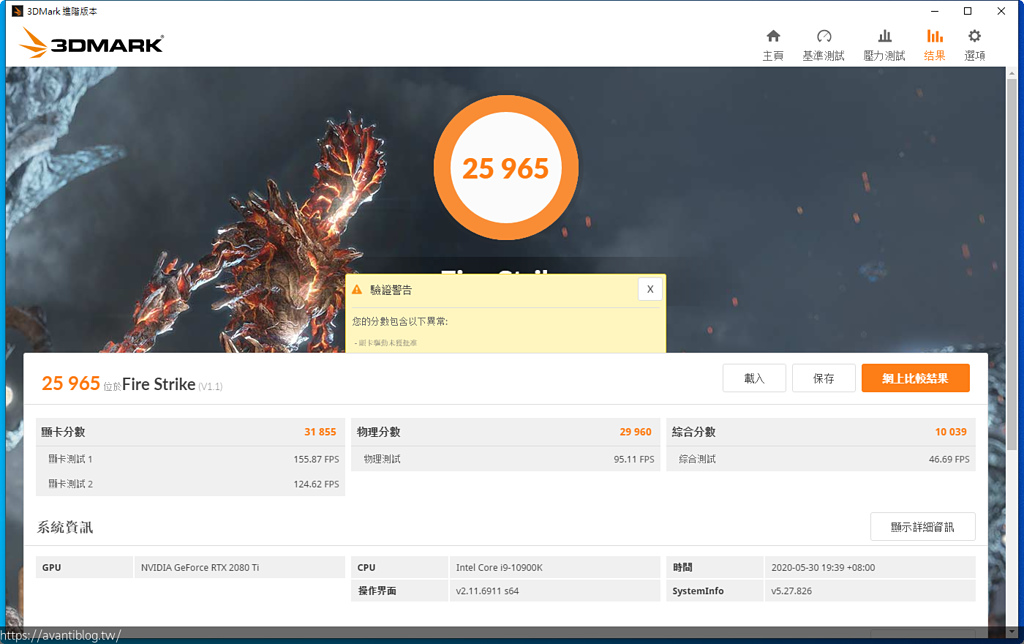Click the warning triangle icon
The height and width of the screenshot is (644, 1024).
[x=357, y=289]
